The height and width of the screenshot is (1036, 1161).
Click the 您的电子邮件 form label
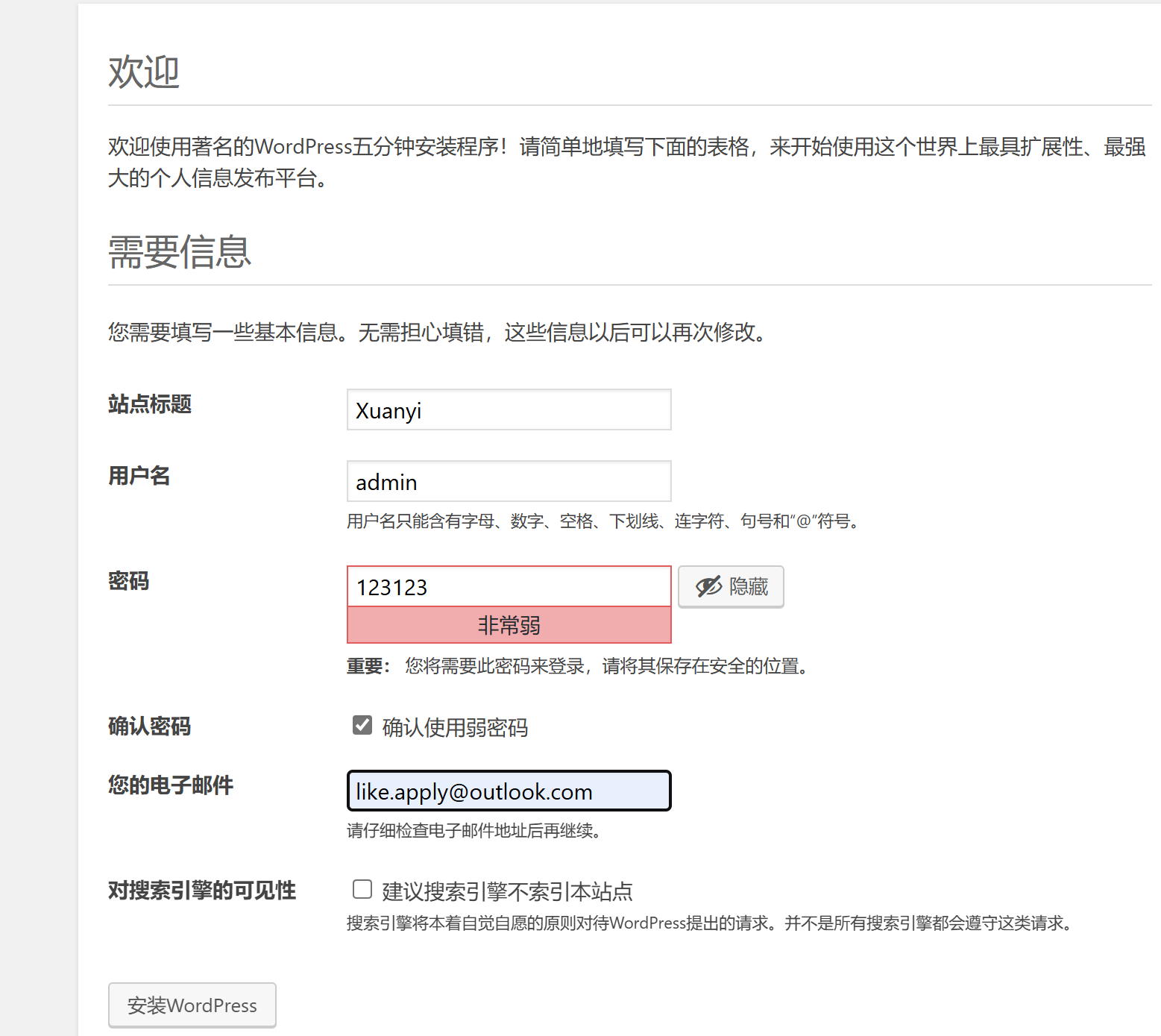(x=171, y=785)
